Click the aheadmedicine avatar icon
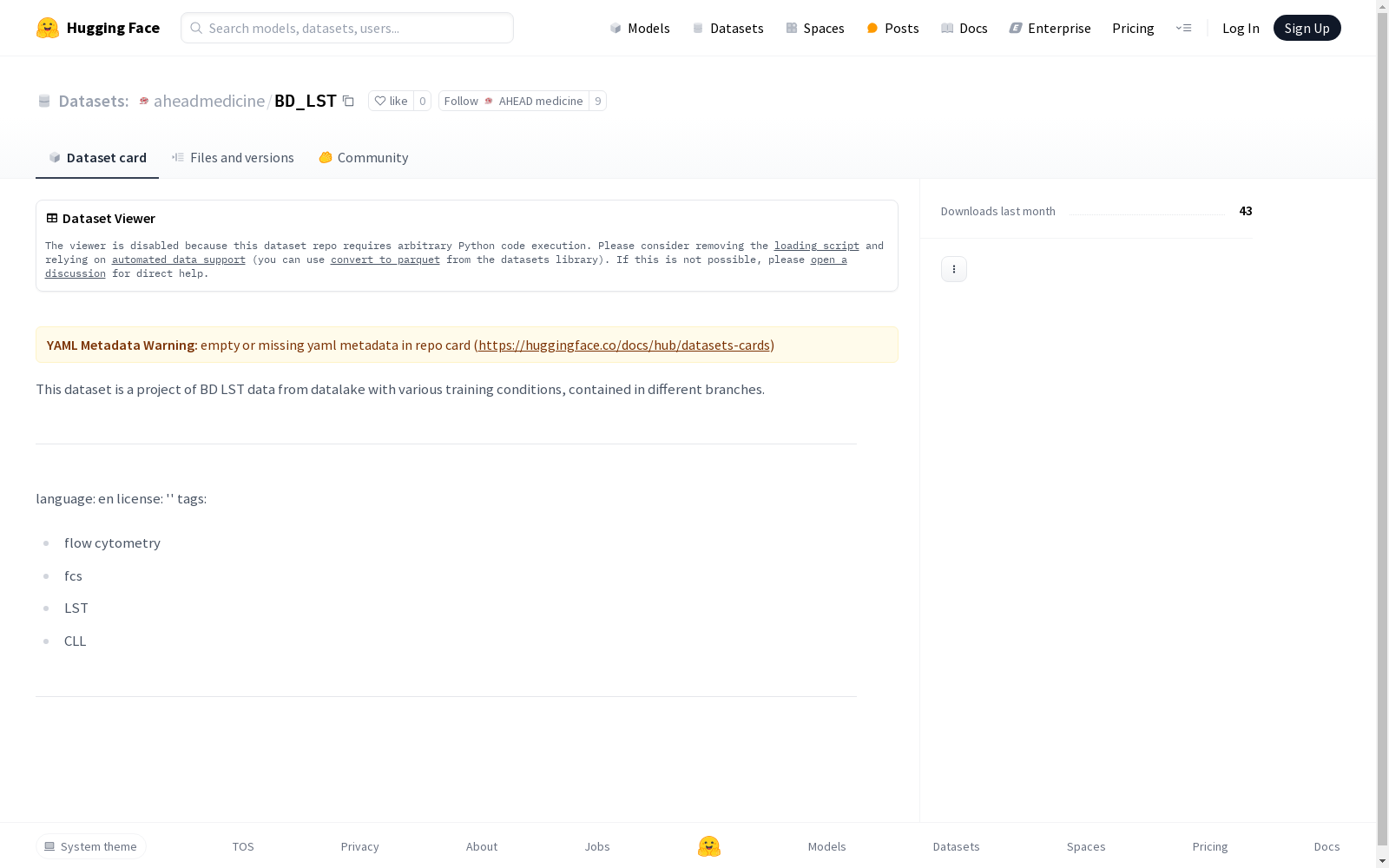The image size is (1389, 868). pyautogui.click(x=144, y=101)
